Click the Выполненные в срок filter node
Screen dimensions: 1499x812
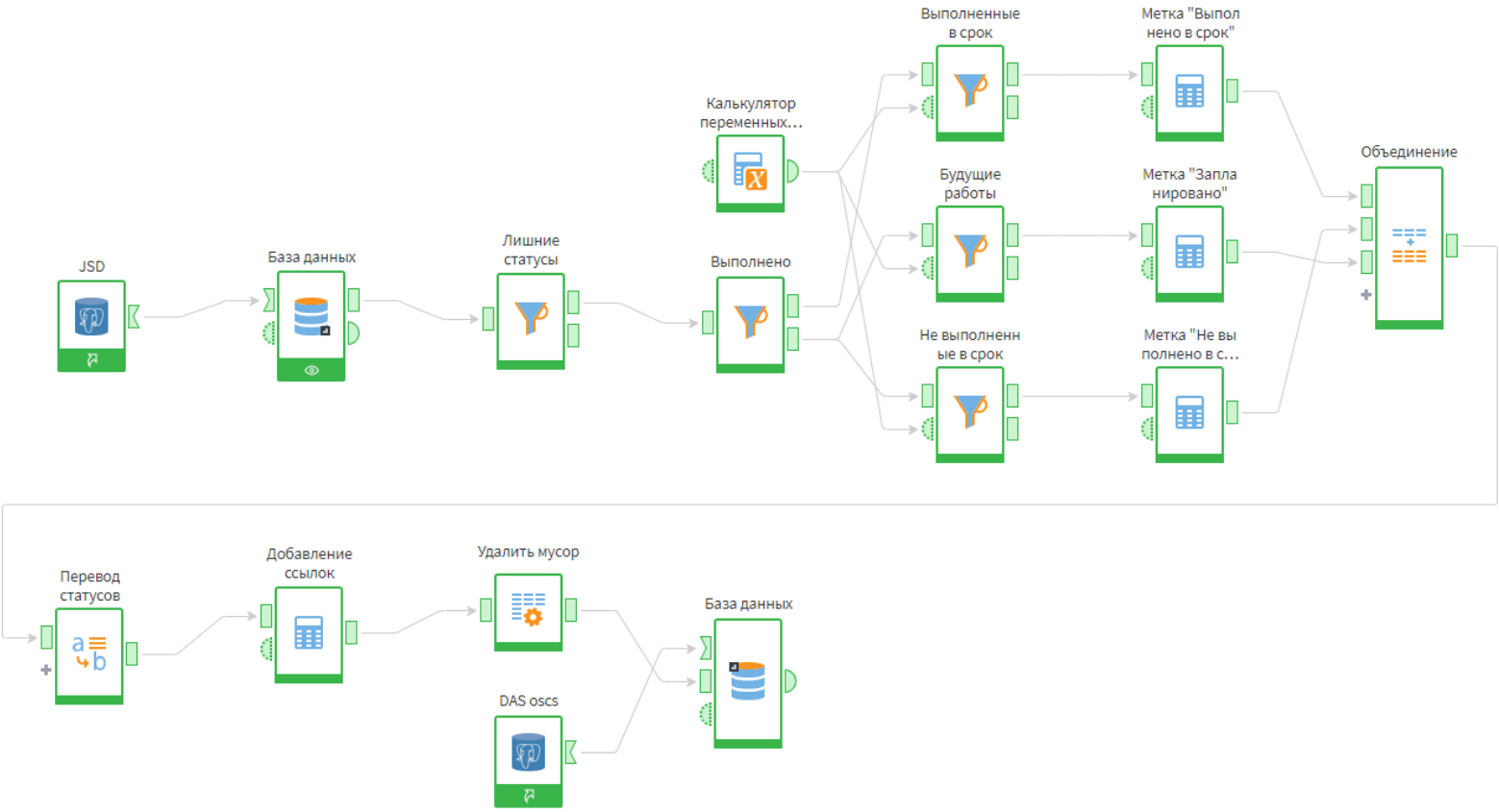970,93
